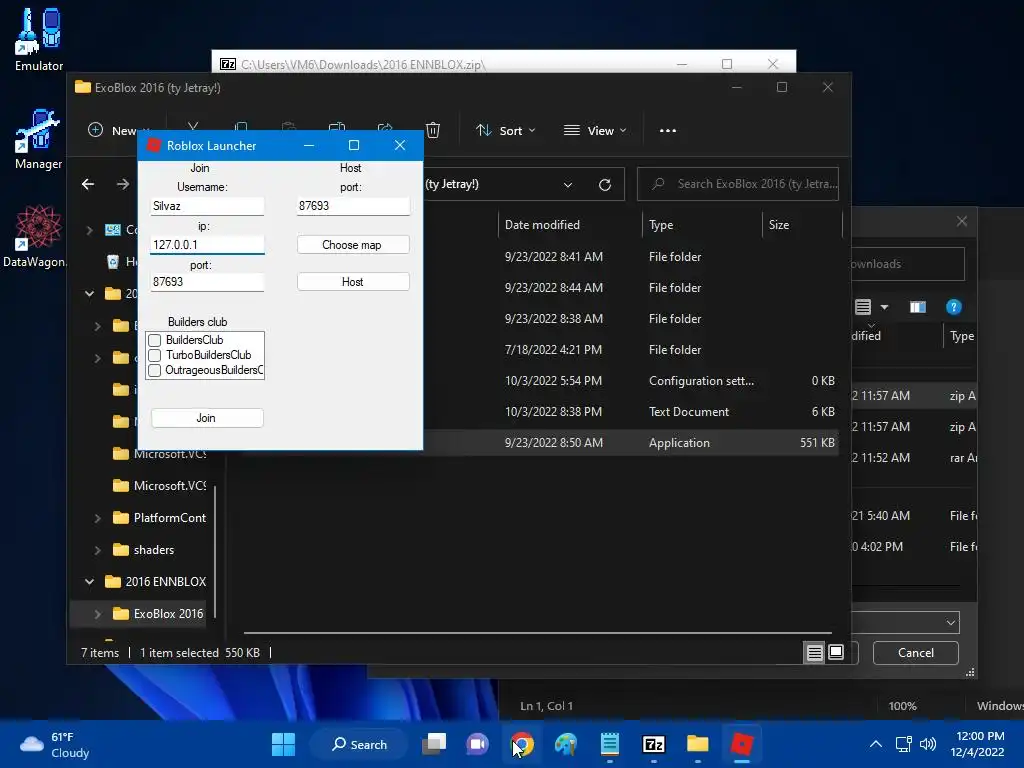Open the Windows Start menu
Screen dimensions: 1024x768
point(283,744)
